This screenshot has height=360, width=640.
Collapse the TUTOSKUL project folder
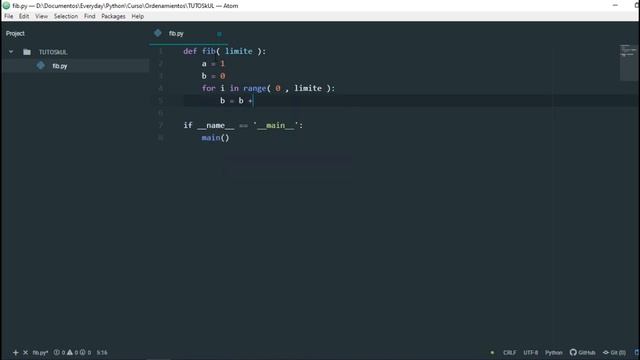pos(11,52)
